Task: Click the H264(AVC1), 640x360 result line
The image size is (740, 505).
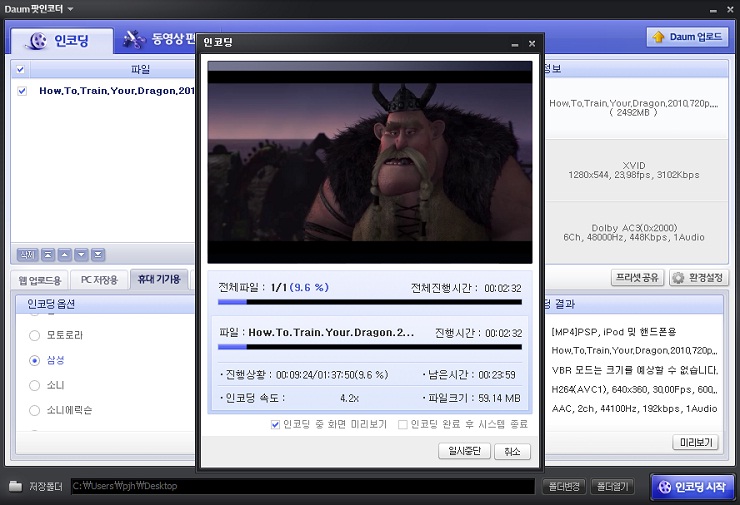Action: tap(634, 389)
